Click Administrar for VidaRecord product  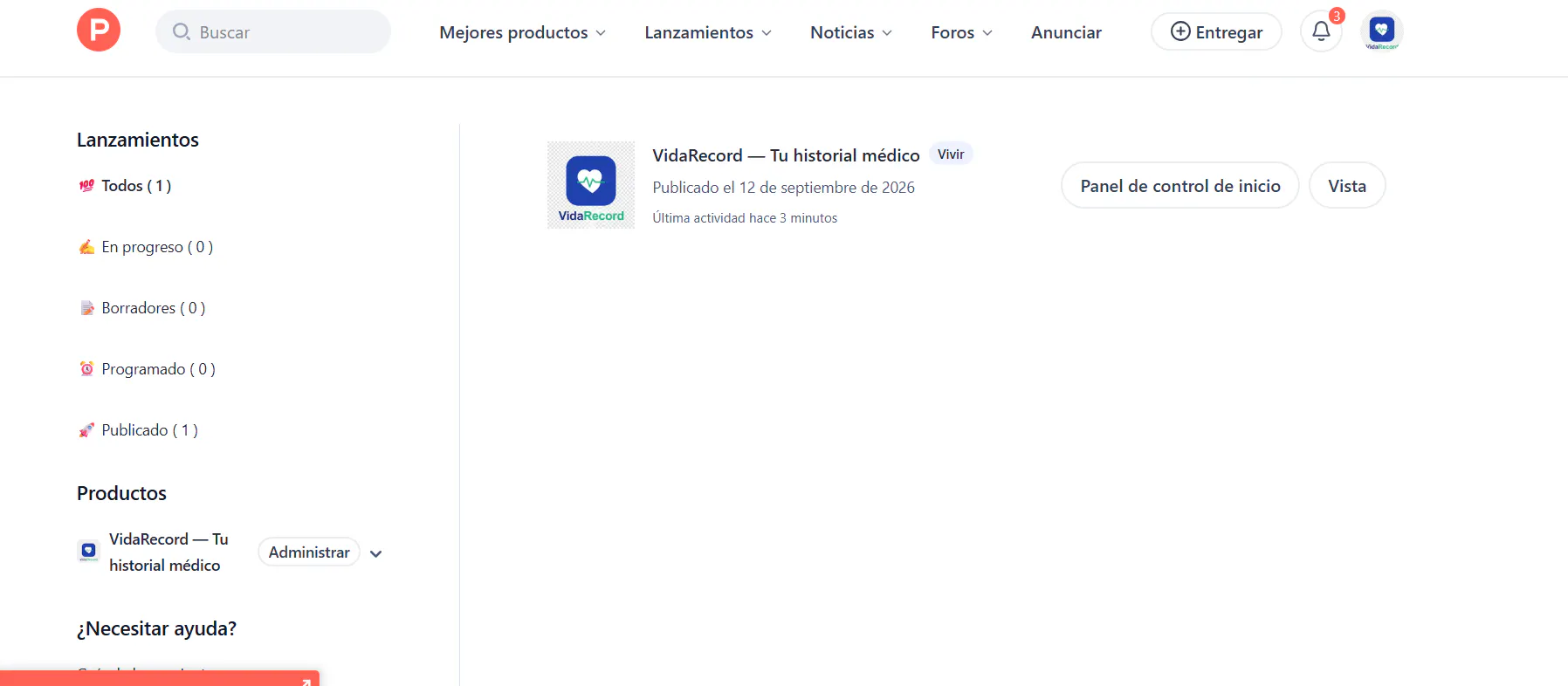point(309,552)
